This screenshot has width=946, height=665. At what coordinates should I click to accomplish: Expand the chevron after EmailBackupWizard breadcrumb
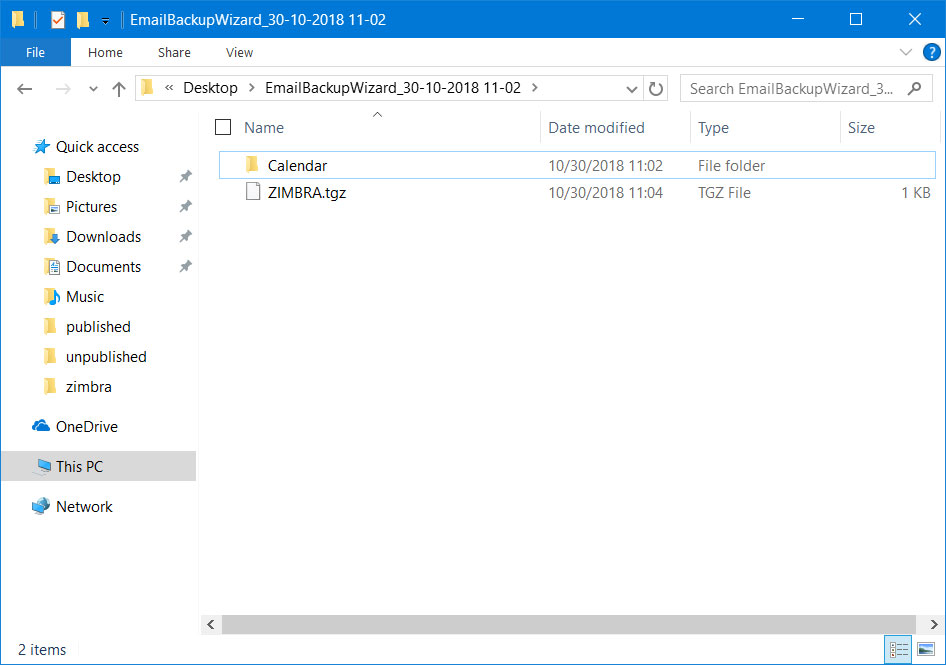click(x=535, y=88)
